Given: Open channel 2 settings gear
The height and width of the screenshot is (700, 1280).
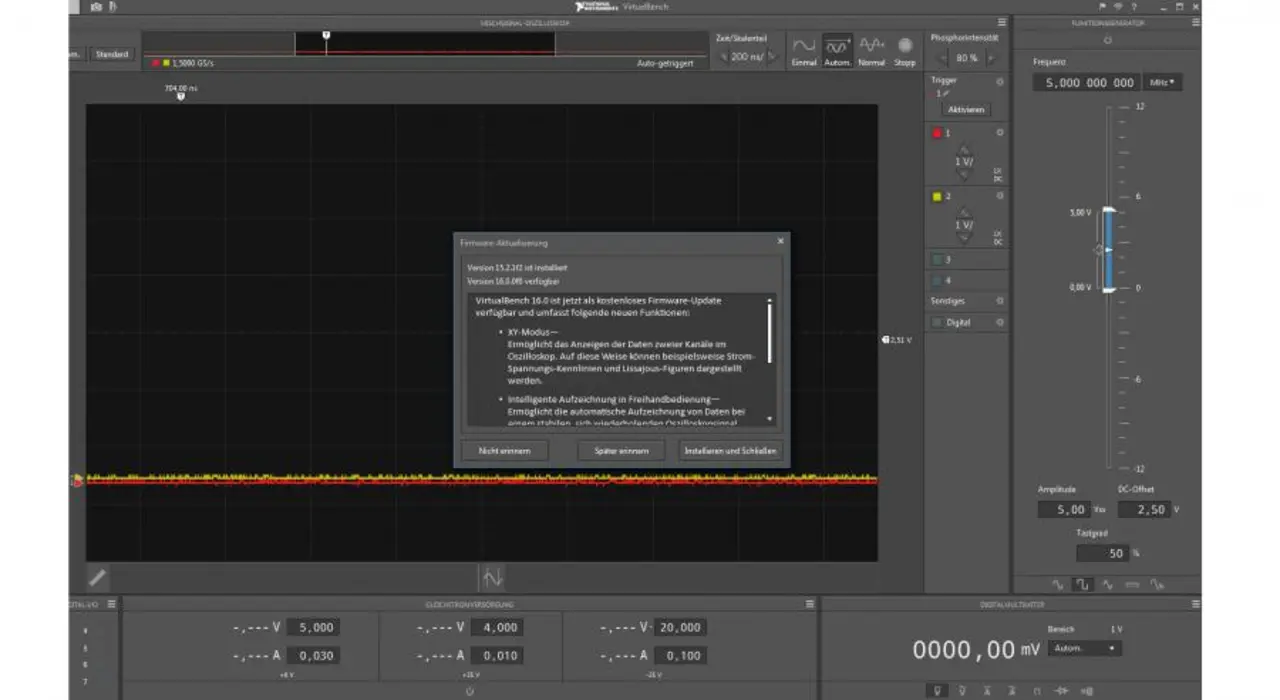Looking at the screenshot, I should pos(1000,196).
